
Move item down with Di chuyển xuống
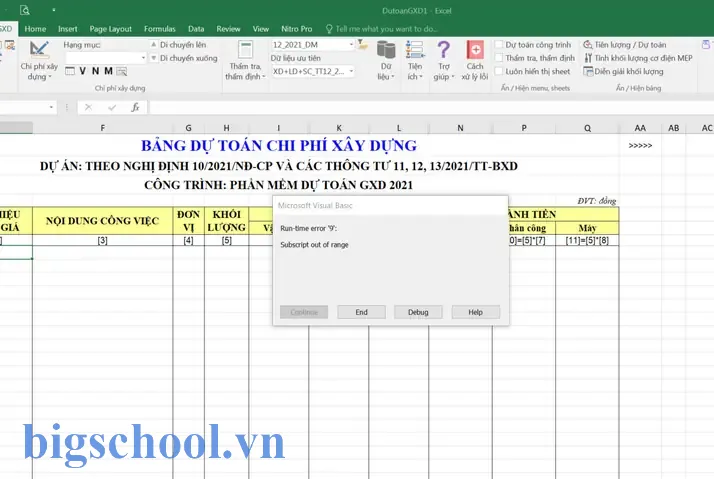click(x=184, y=58)
